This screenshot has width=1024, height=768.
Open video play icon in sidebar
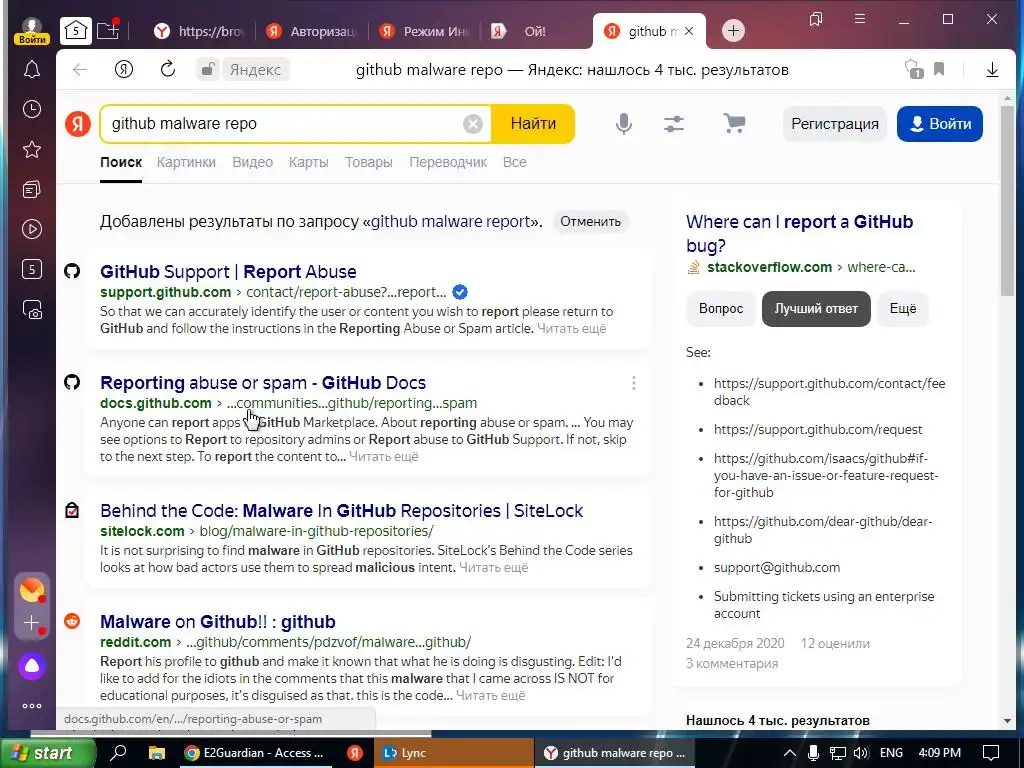coord(31,229)
